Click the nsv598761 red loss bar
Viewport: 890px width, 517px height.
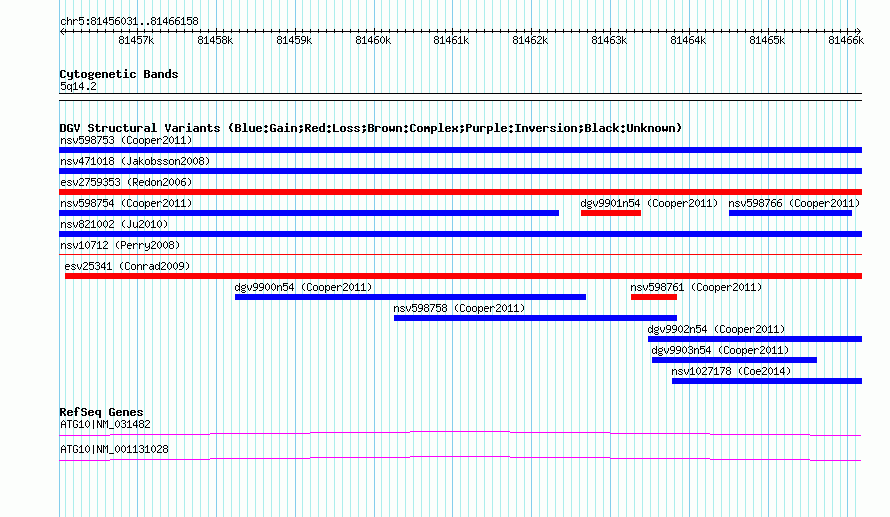tap(654, 297)
